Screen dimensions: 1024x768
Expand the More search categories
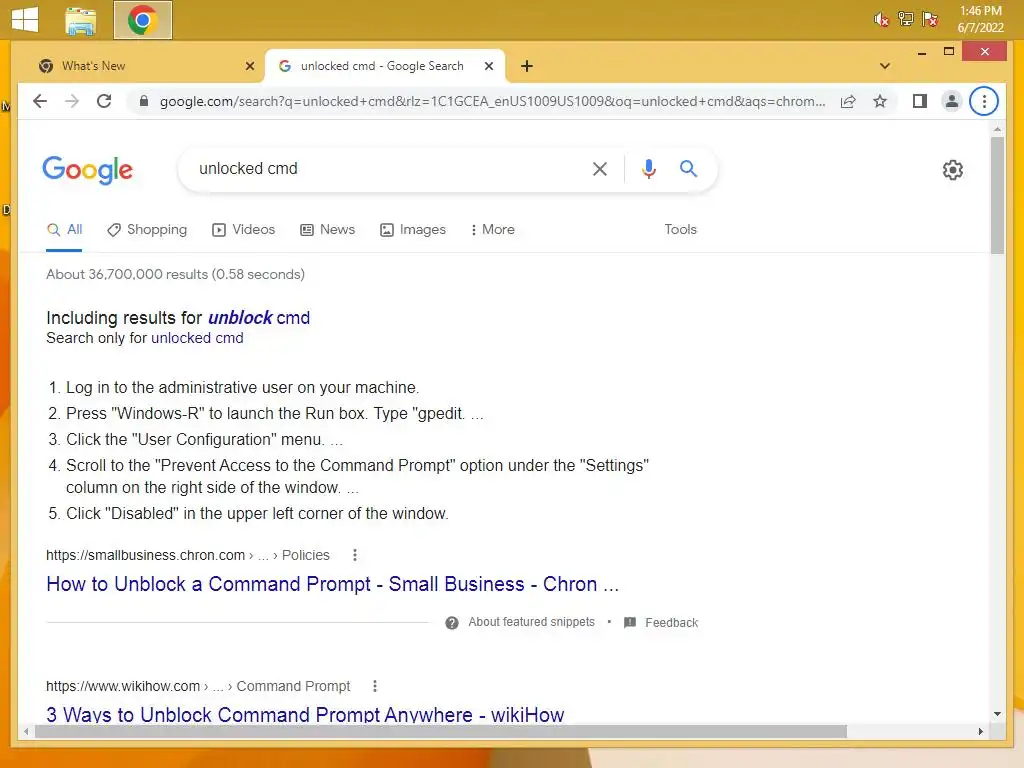(492, 230)
